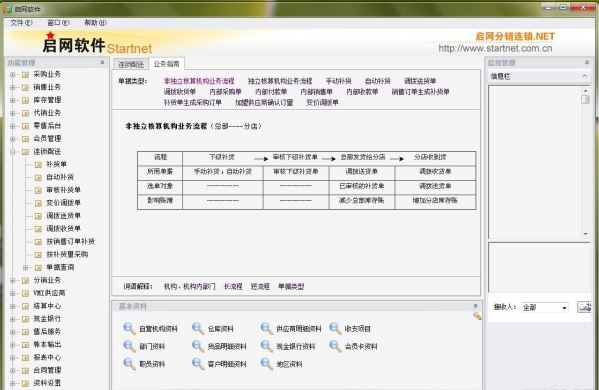
Task: Select the 结算中心 tree item
Action: tap(47, 306)
